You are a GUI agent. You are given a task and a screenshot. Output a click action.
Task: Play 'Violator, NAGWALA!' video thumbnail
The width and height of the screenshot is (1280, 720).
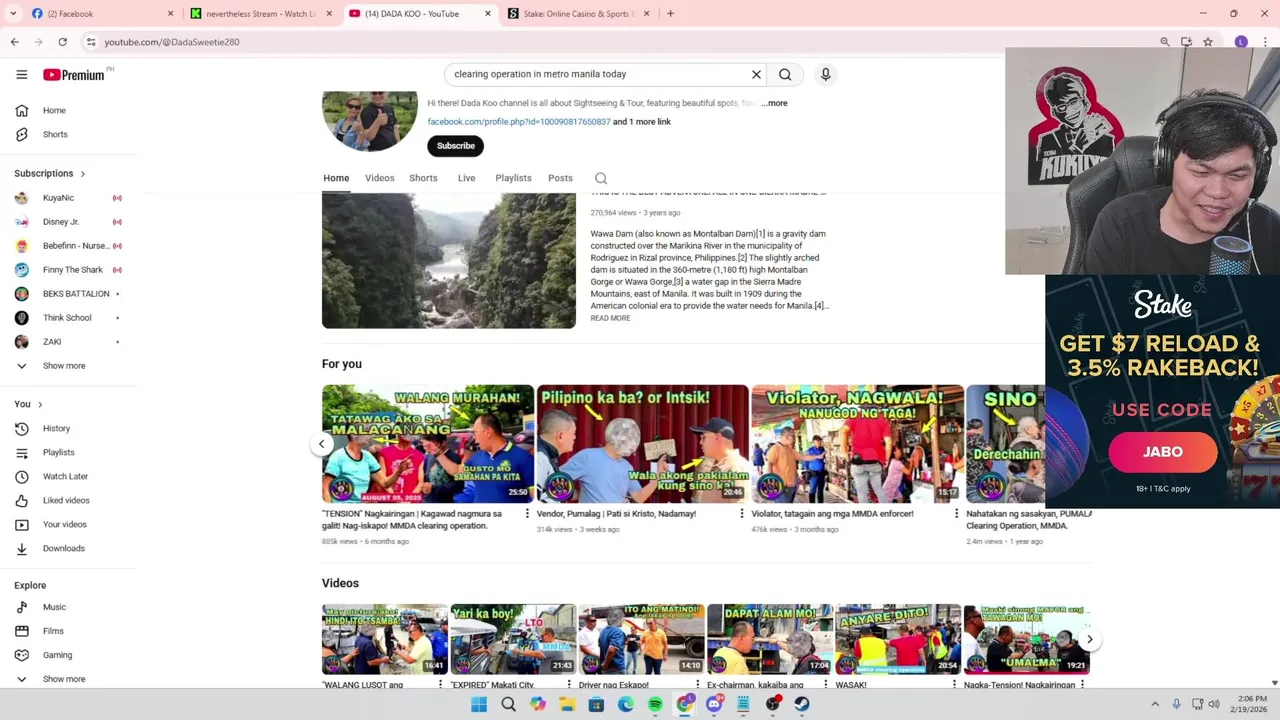(x=858, y=444)
